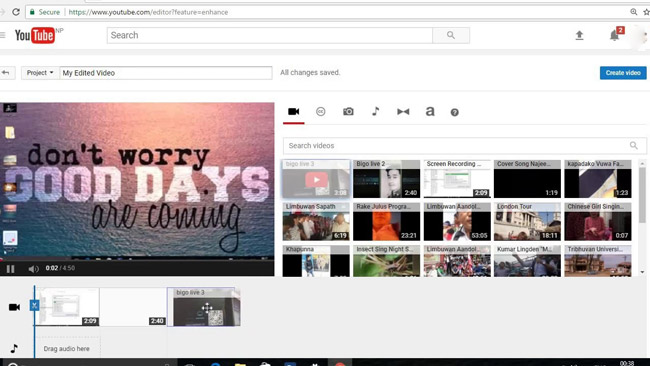Open the Transitions tab bowtie icon

403,111
